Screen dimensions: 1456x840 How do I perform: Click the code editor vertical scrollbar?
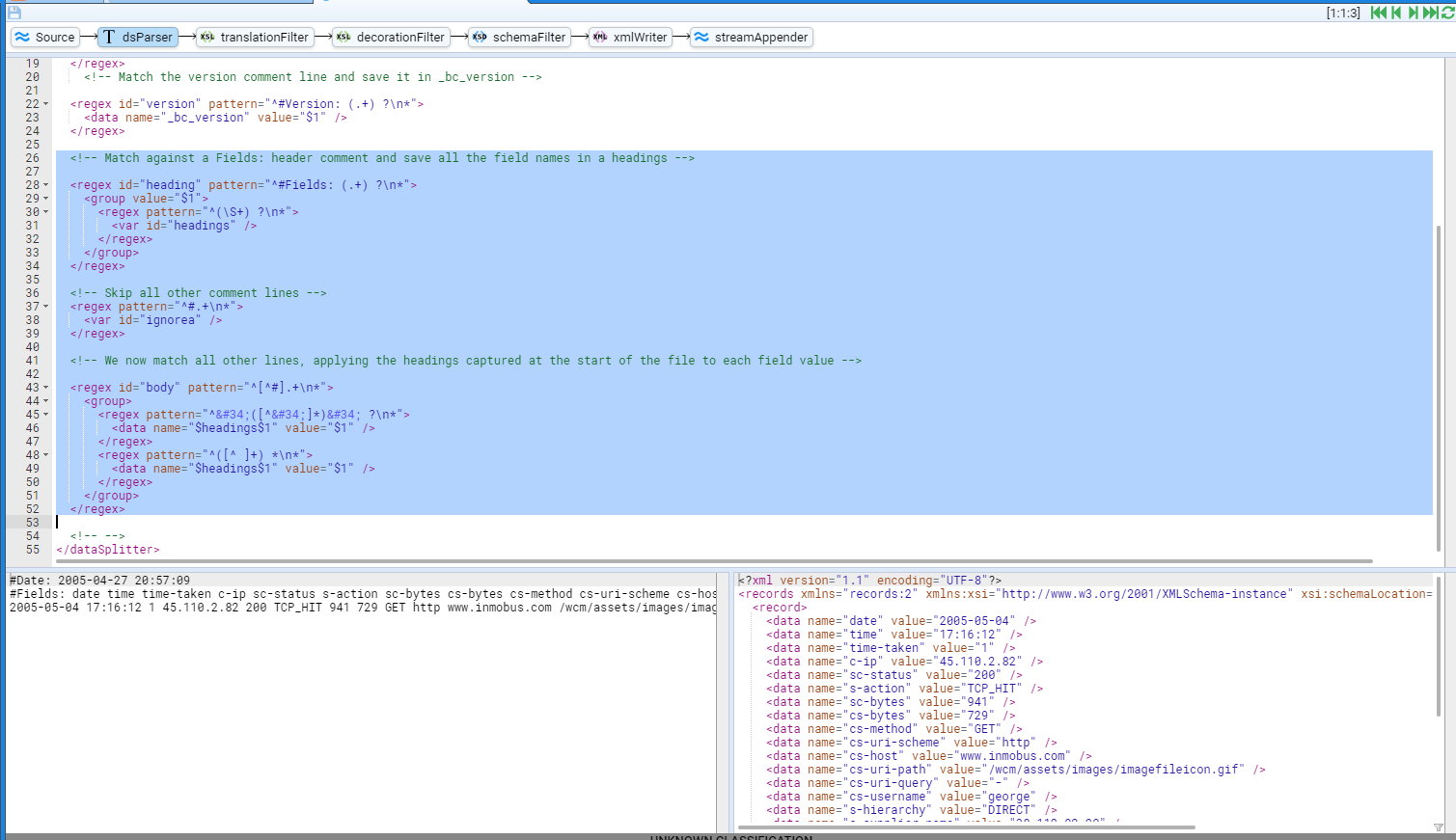coord(1438,386)
